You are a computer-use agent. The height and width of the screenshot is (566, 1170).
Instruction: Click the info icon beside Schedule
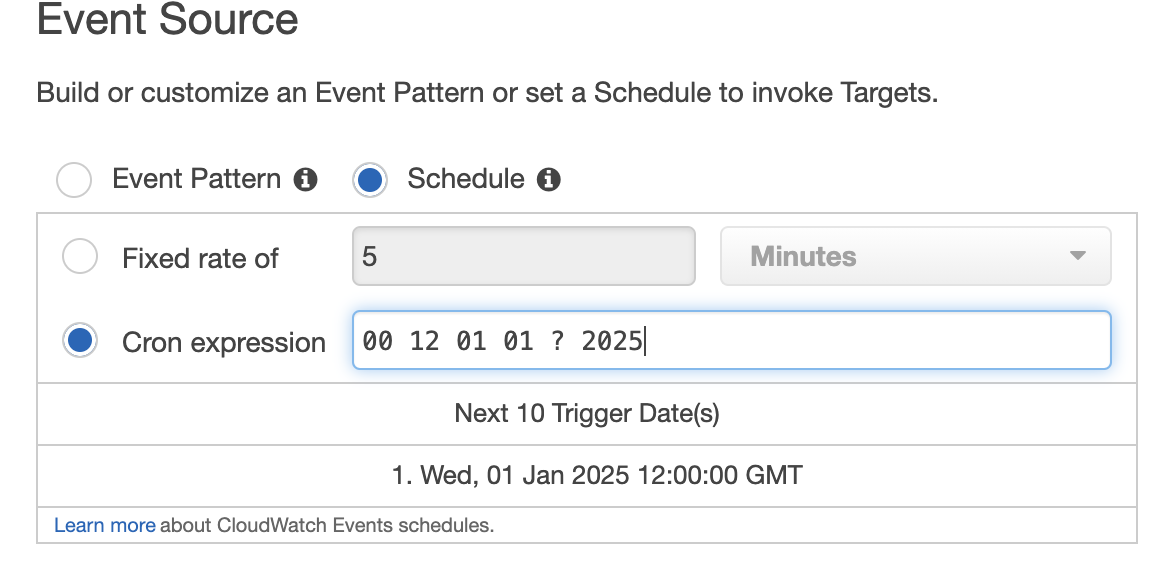coord(548,180)
